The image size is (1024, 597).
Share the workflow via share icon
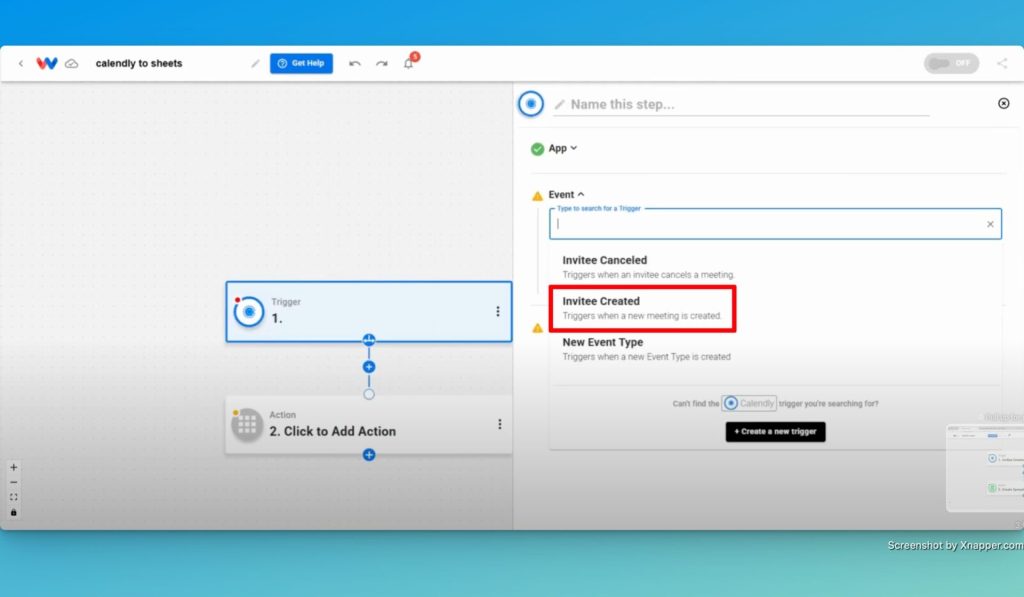(x=1002, y=63)
